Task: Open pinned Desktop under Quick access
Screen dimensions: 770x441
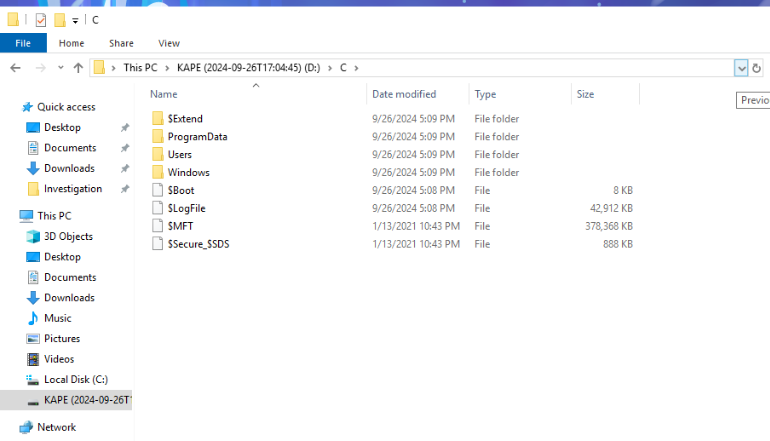Action: click(62, 128)
